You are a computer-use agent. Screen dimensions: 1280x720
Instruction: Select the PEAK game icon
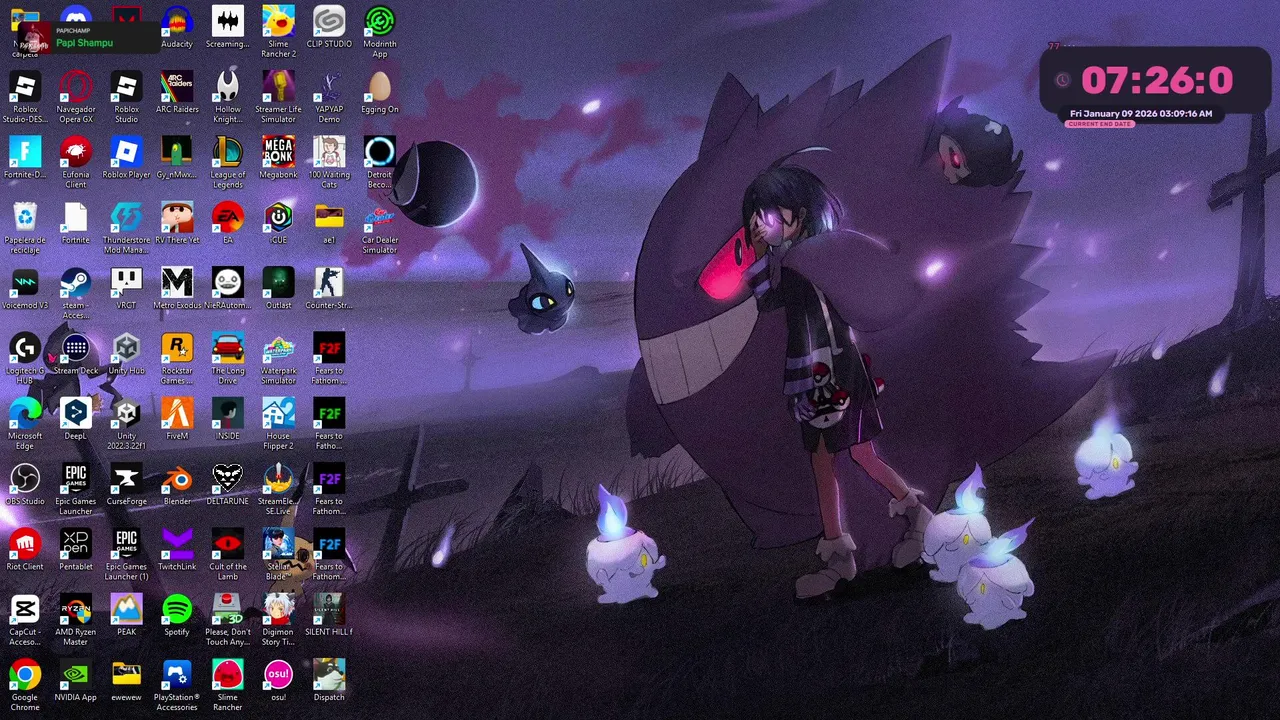(x=126, y=609)
